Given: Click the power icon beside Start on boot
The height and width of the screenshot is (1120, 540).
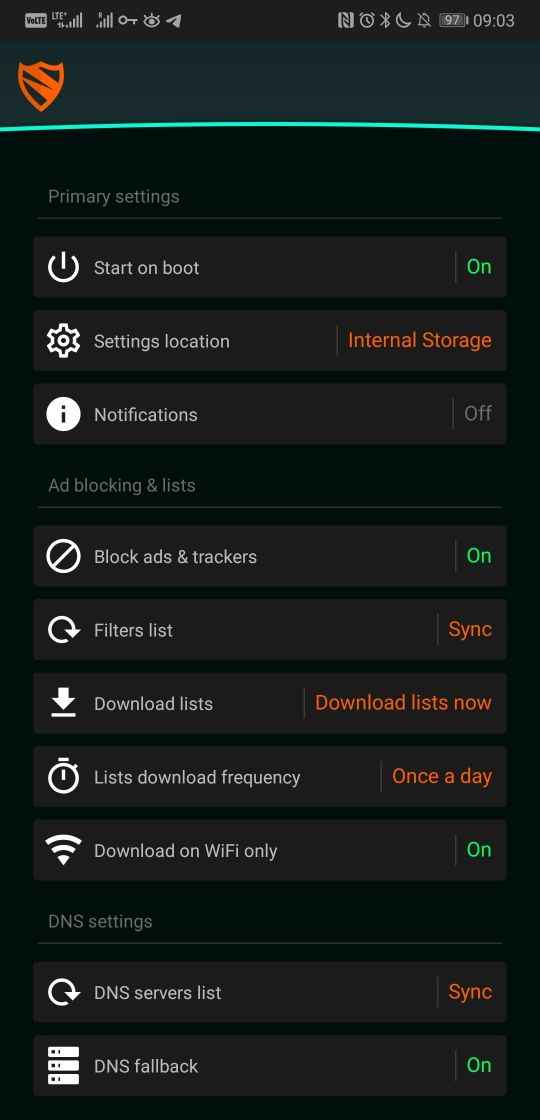Looking at the screenshot, I should (64, 267).
